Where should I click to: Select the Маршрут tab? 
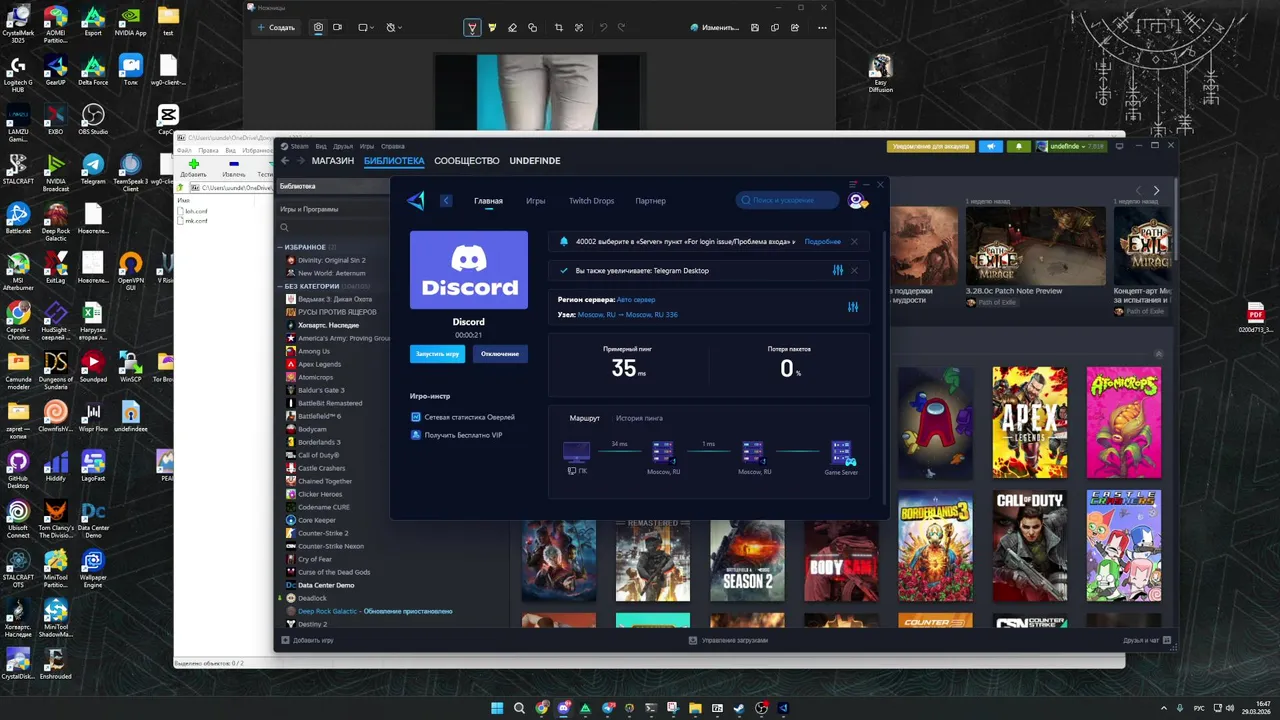(585, 418)
